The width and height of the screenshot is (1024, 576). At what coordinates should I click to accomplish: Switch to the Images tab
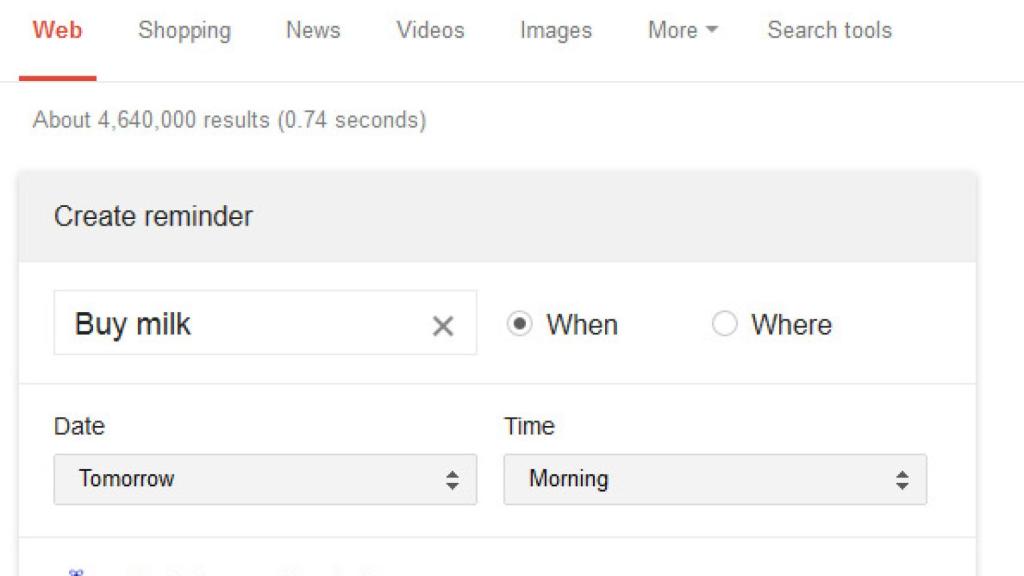point(555,30)
